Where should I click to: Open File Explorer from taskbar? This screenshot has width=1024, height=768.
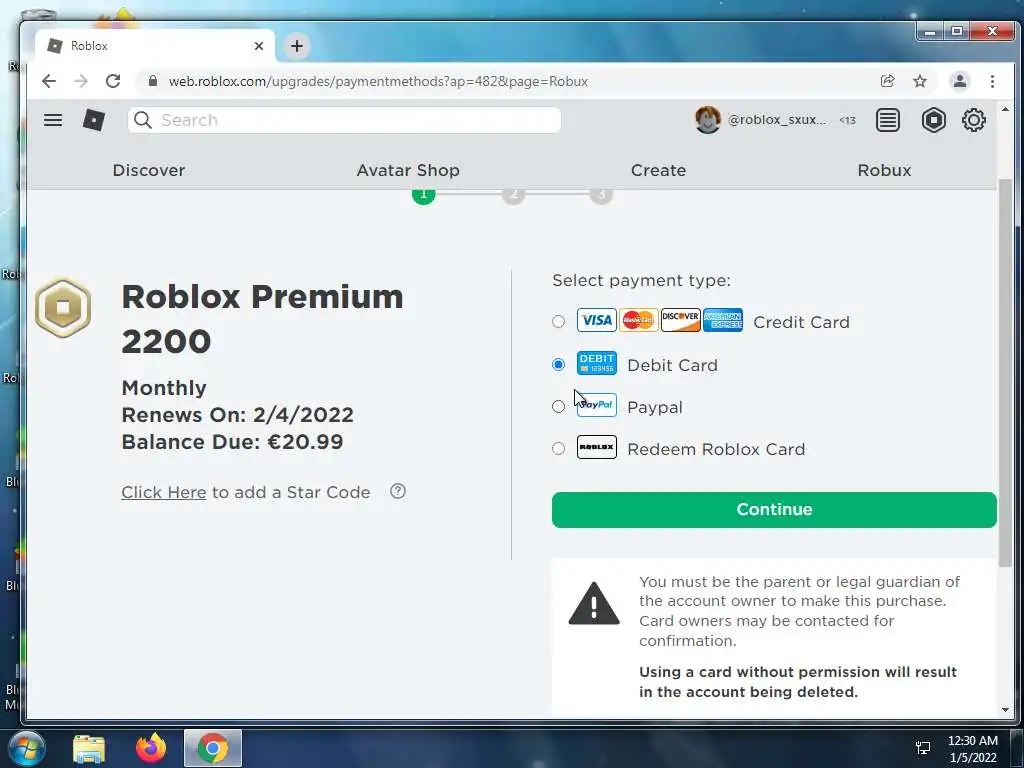pyautogui.click(x=89, y=748)
